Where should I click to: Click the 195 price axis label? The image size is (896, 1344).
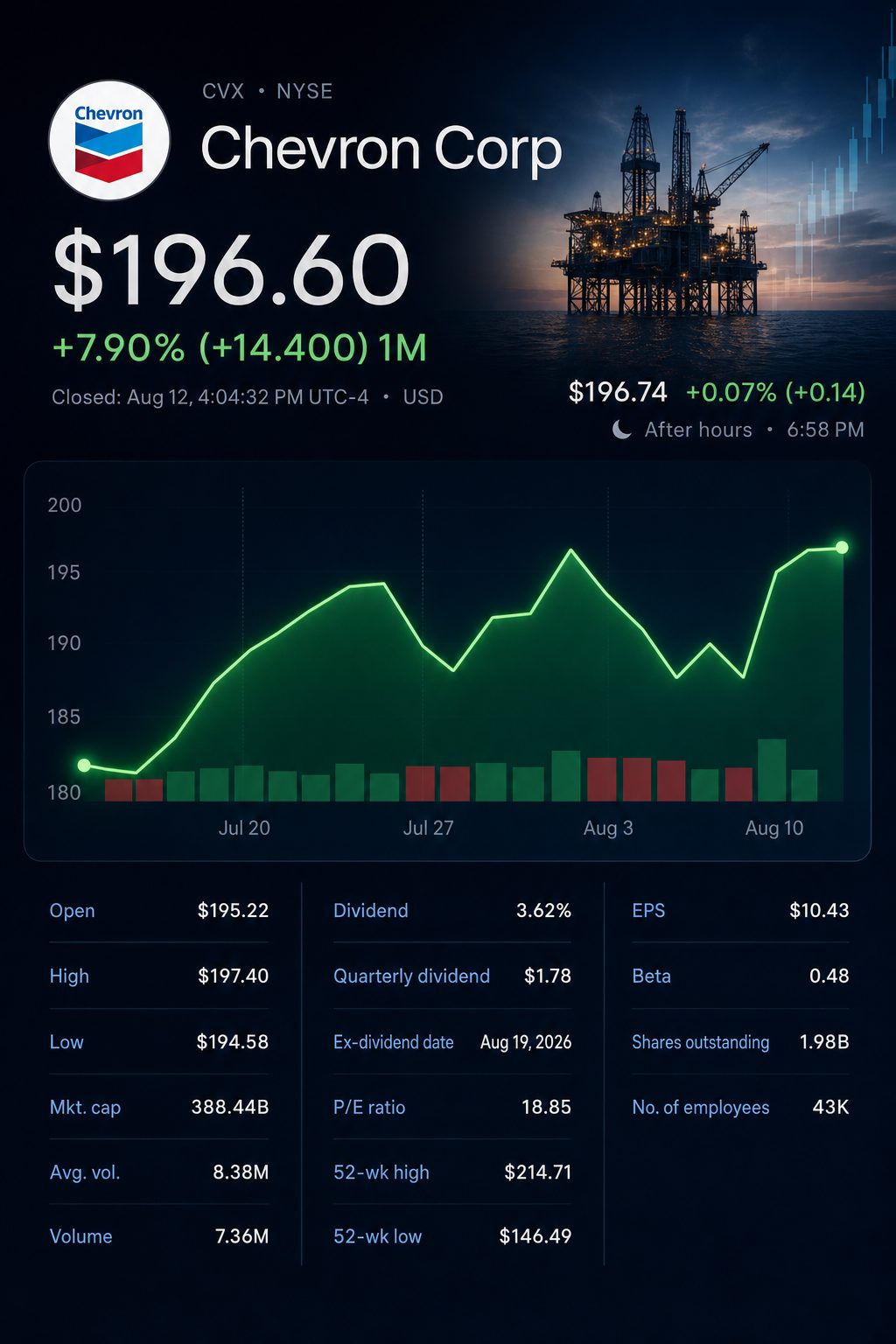click(63, 572)
